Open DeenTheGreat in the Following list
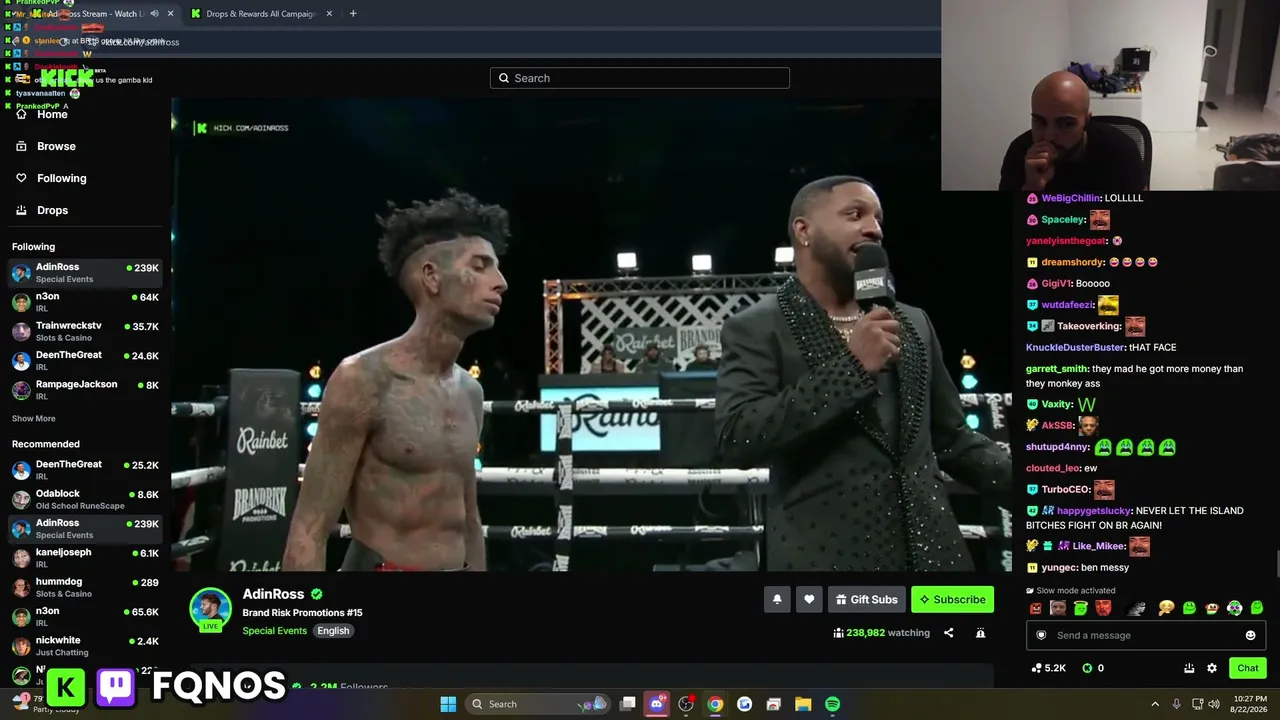This screenshot has height=720, width=1280. tap(85, 359)
